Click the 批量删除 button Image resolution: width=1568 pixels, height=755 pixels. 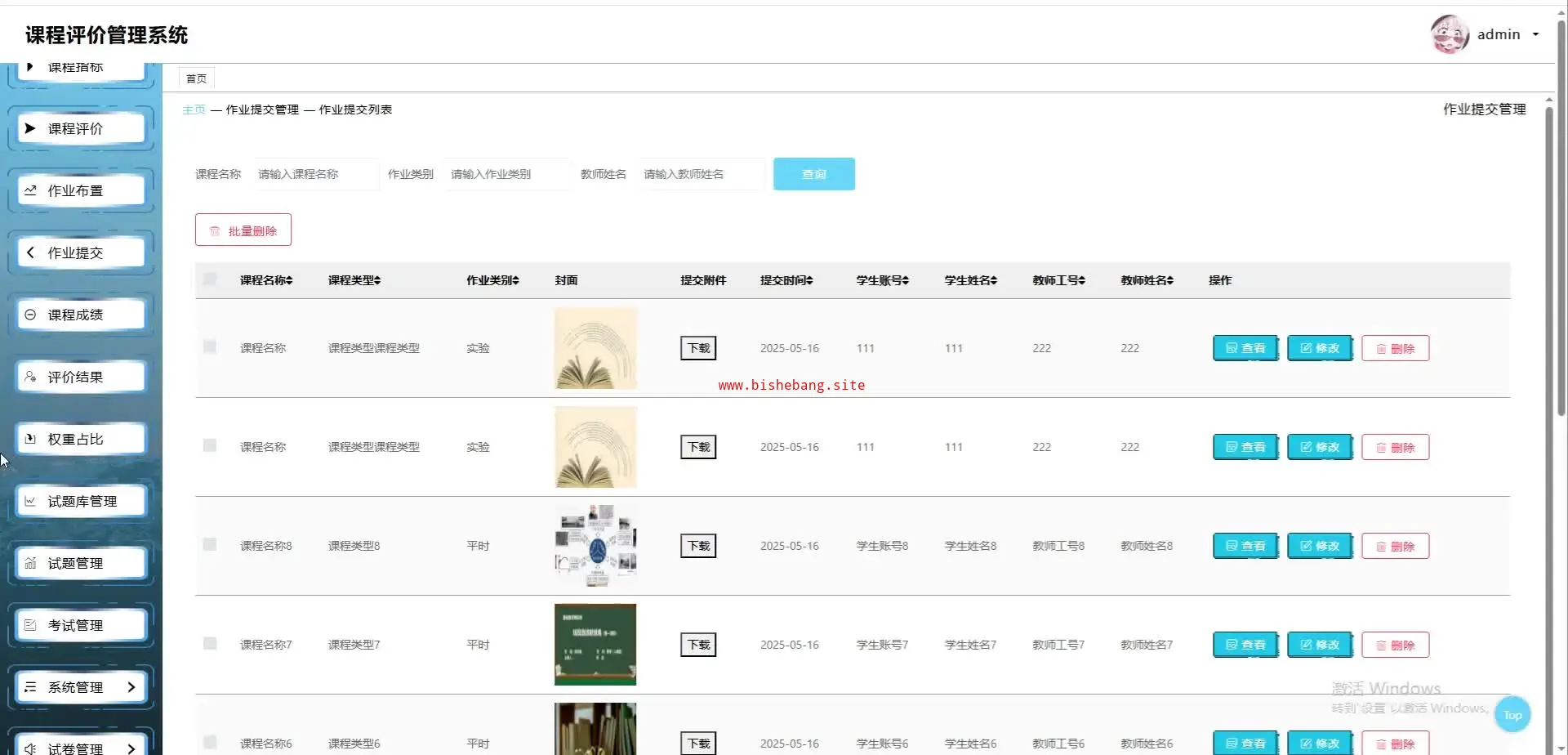click(x=243, y=230)
